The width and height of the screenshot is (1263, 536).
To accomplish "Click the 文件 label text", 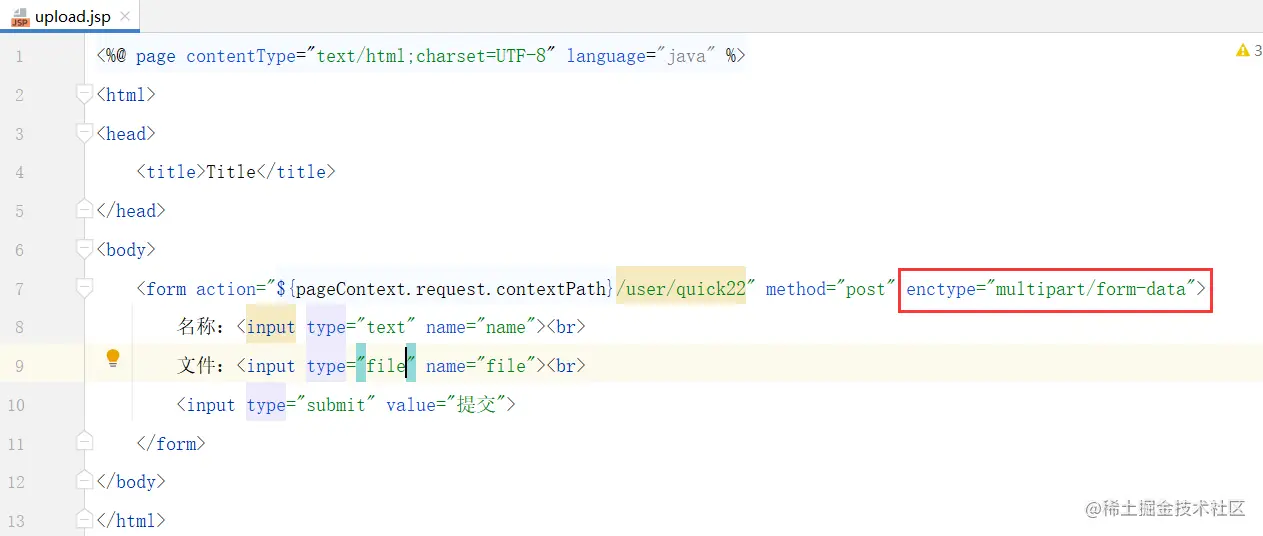I will [196, 366].
